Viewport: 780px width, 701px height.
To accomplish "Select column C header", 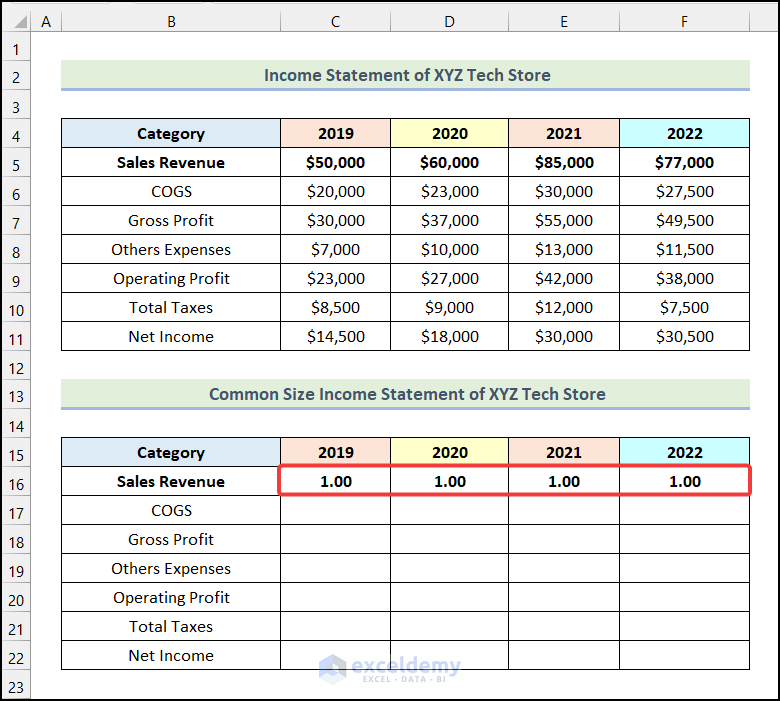I will click(336, 21).
